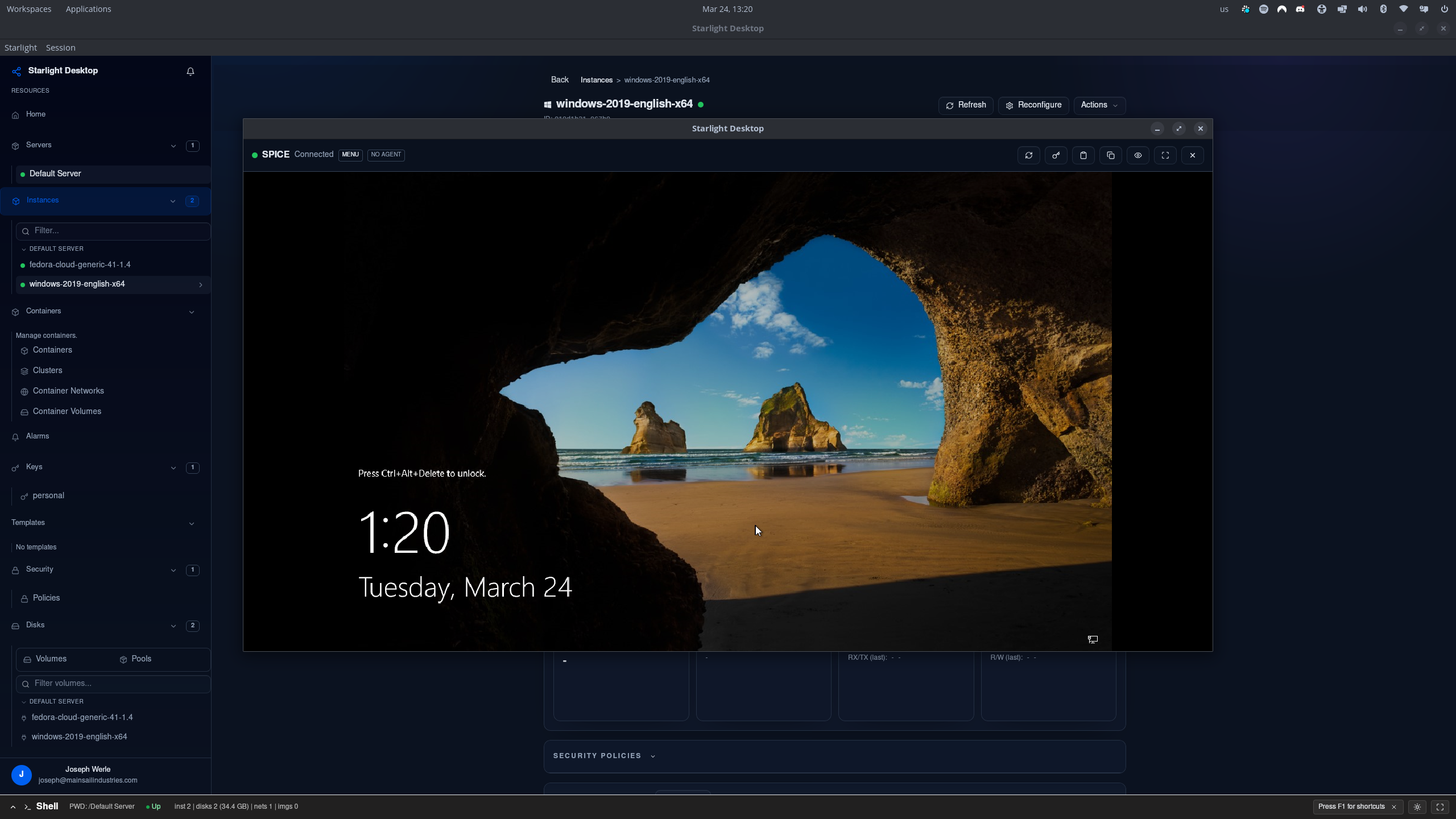Open the Session menu
This screenshot has width=1456, height=819.
pyautogui.click(x=60, y=48)
